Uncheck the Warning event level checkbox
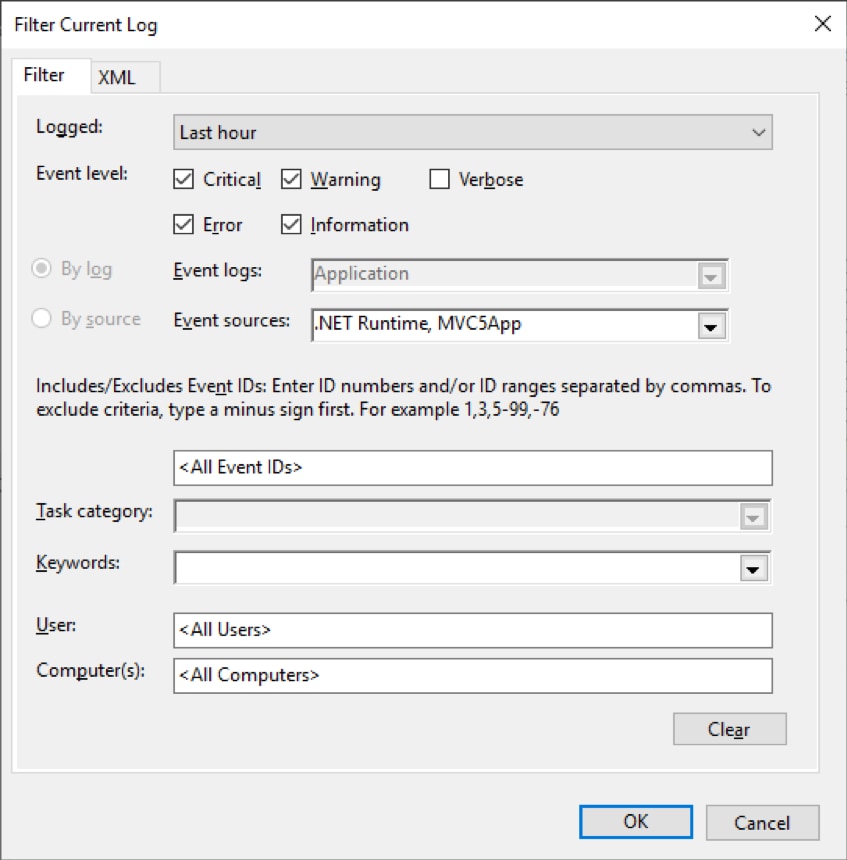847x860 pixels. (x=292, y=180)
